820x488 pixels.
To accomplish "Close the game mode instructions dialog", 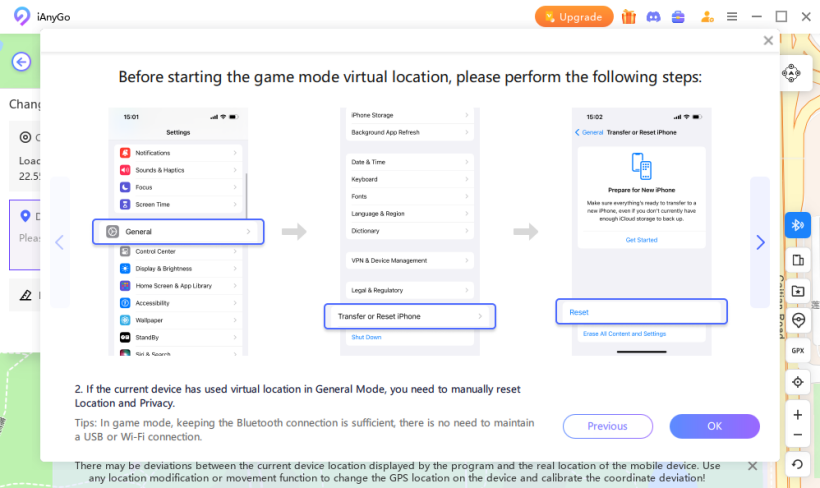I will tap(768, 40).
